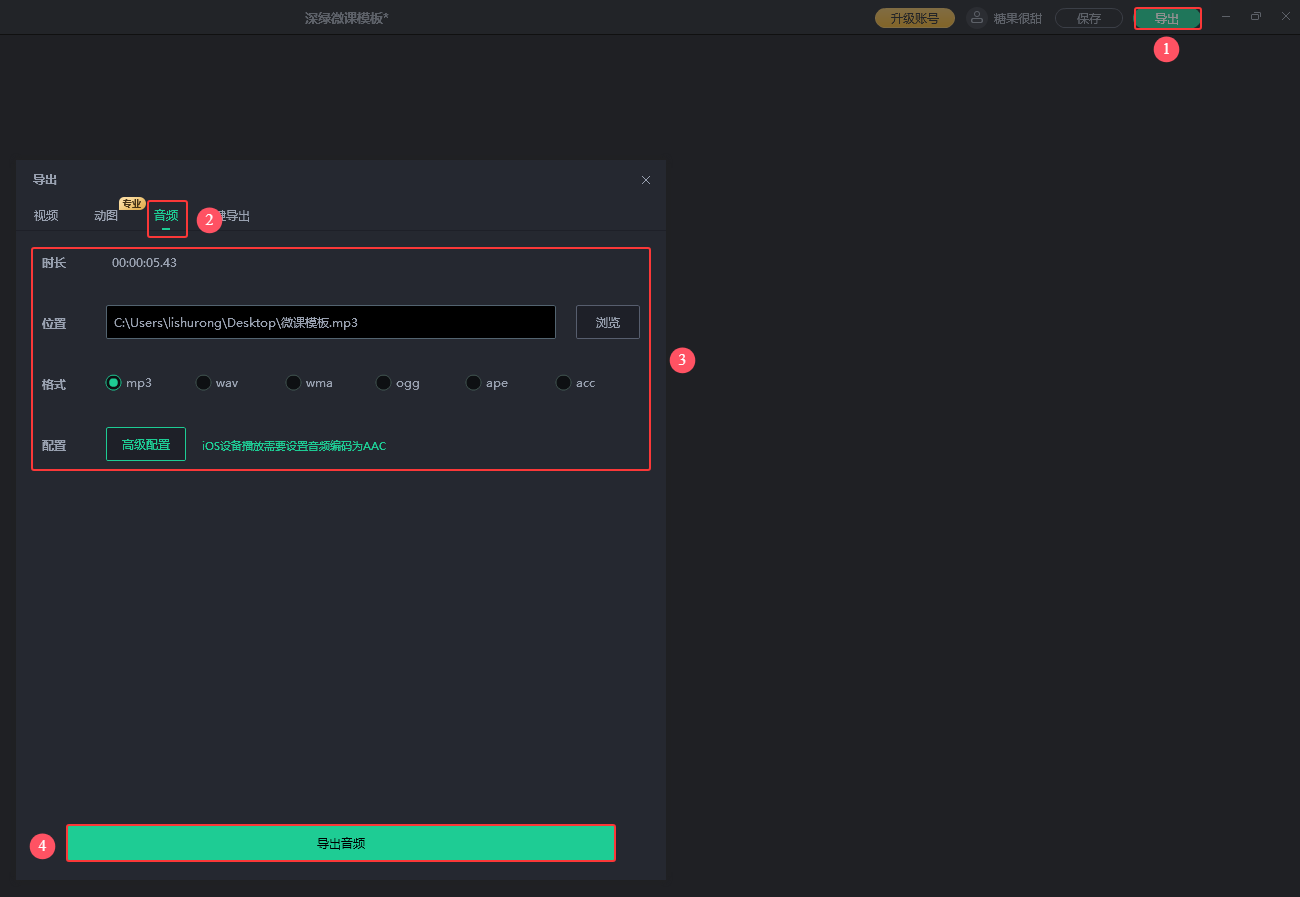
Task: Click the 保存 button in the title bar
Action: click(1088, 18)
